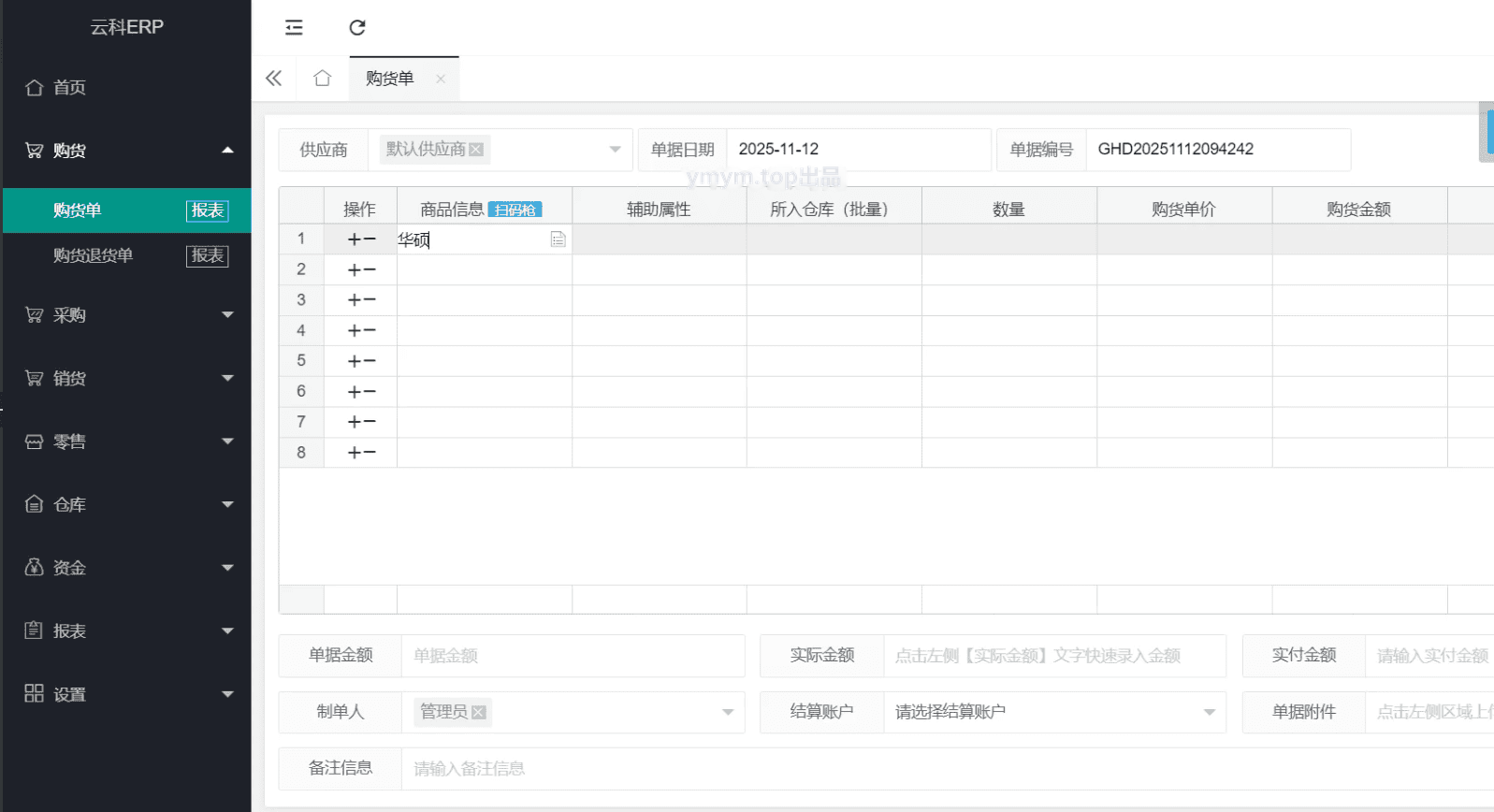Collapse the 购货 sidebar section
The width and height of the screenshot is (1494, 812).
pyautogui.click(x=227, y=151)
